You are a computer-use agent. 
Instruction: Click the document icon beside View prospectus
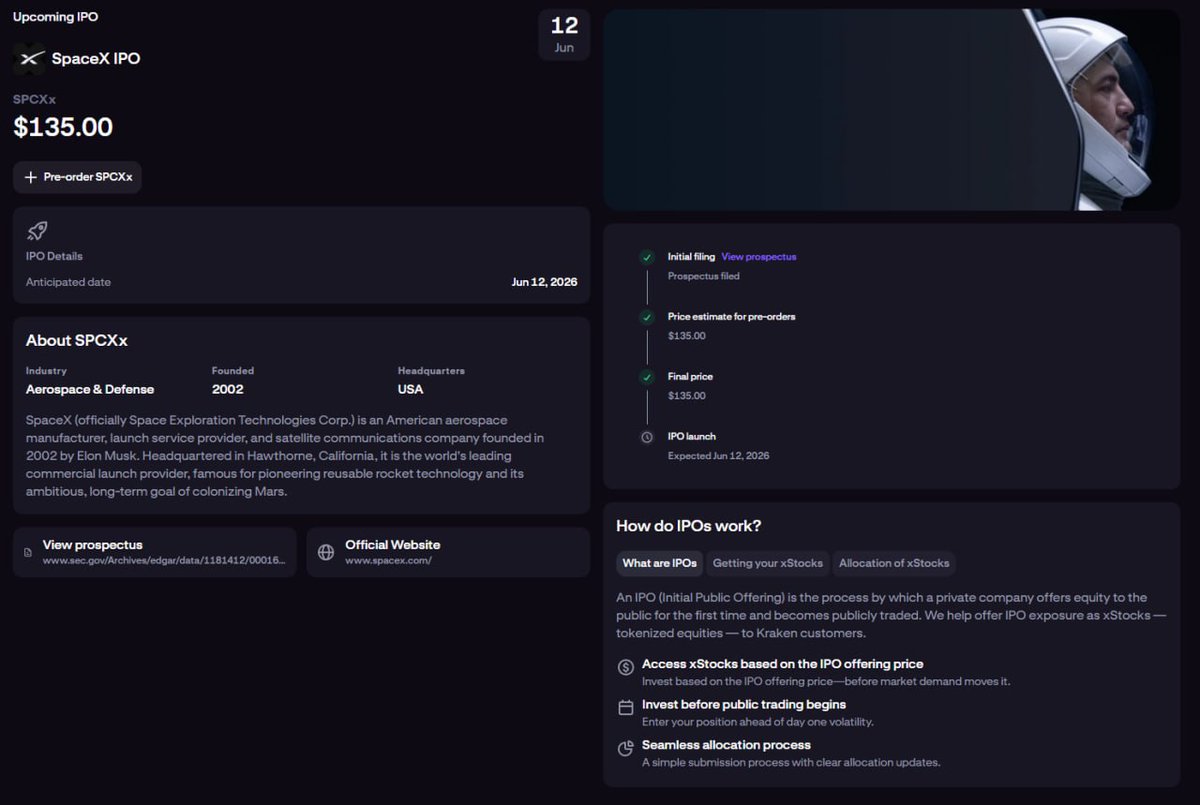26,553
